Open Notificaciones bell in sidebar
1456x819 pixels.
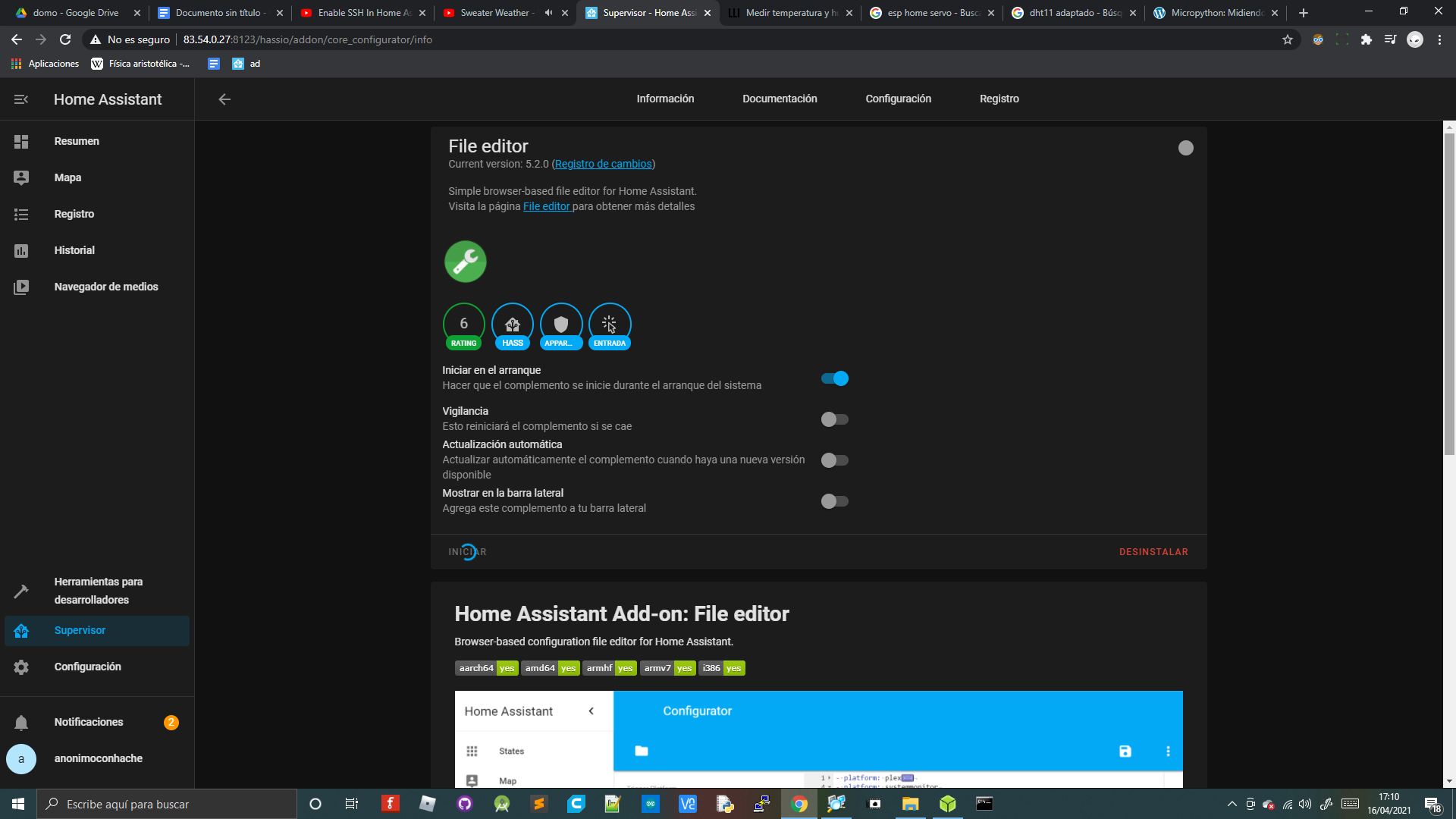pos(21,723)
